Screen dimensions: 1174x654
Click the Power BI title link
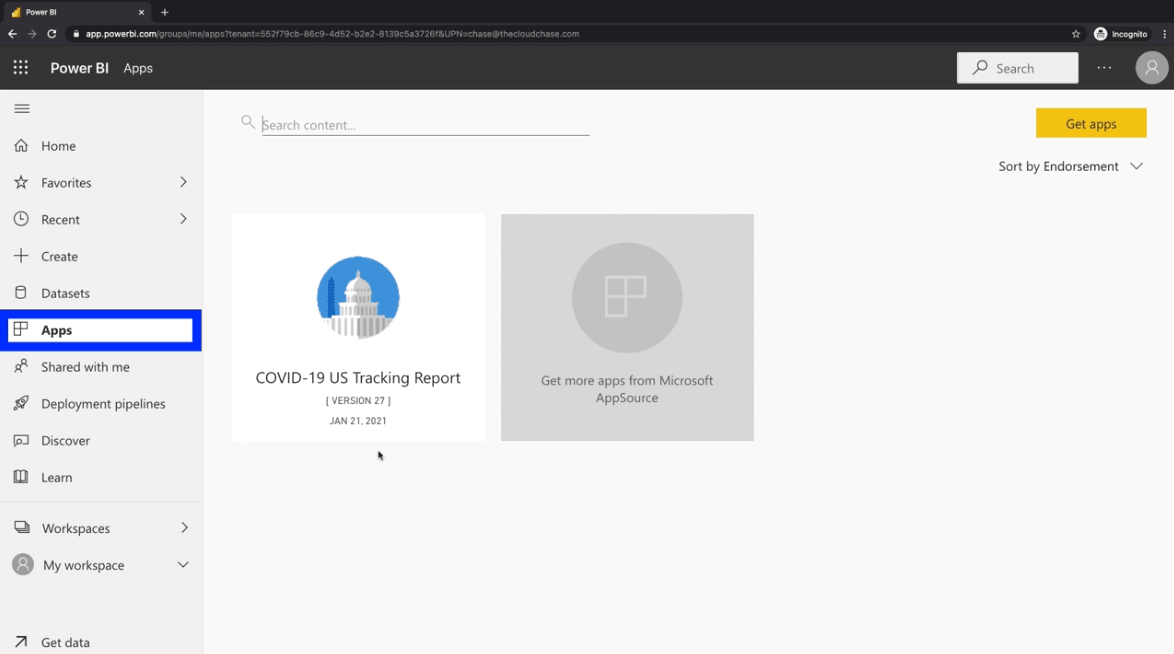(79, 67)
